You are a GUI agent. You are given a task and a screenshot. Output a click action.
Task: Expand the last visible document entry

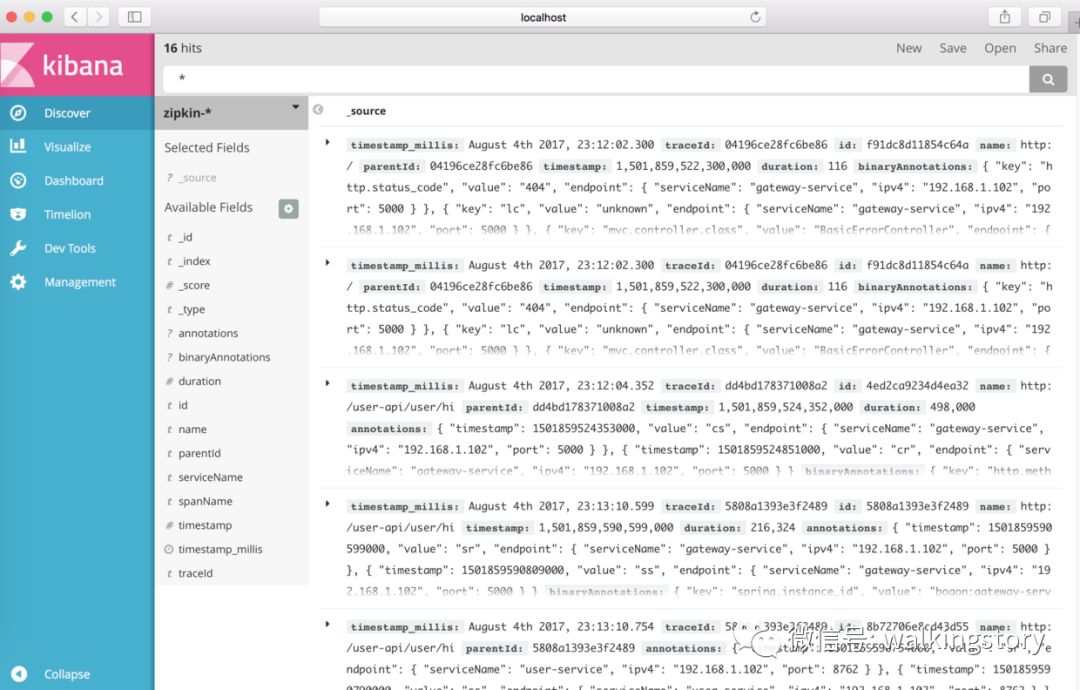coord(328,626)
